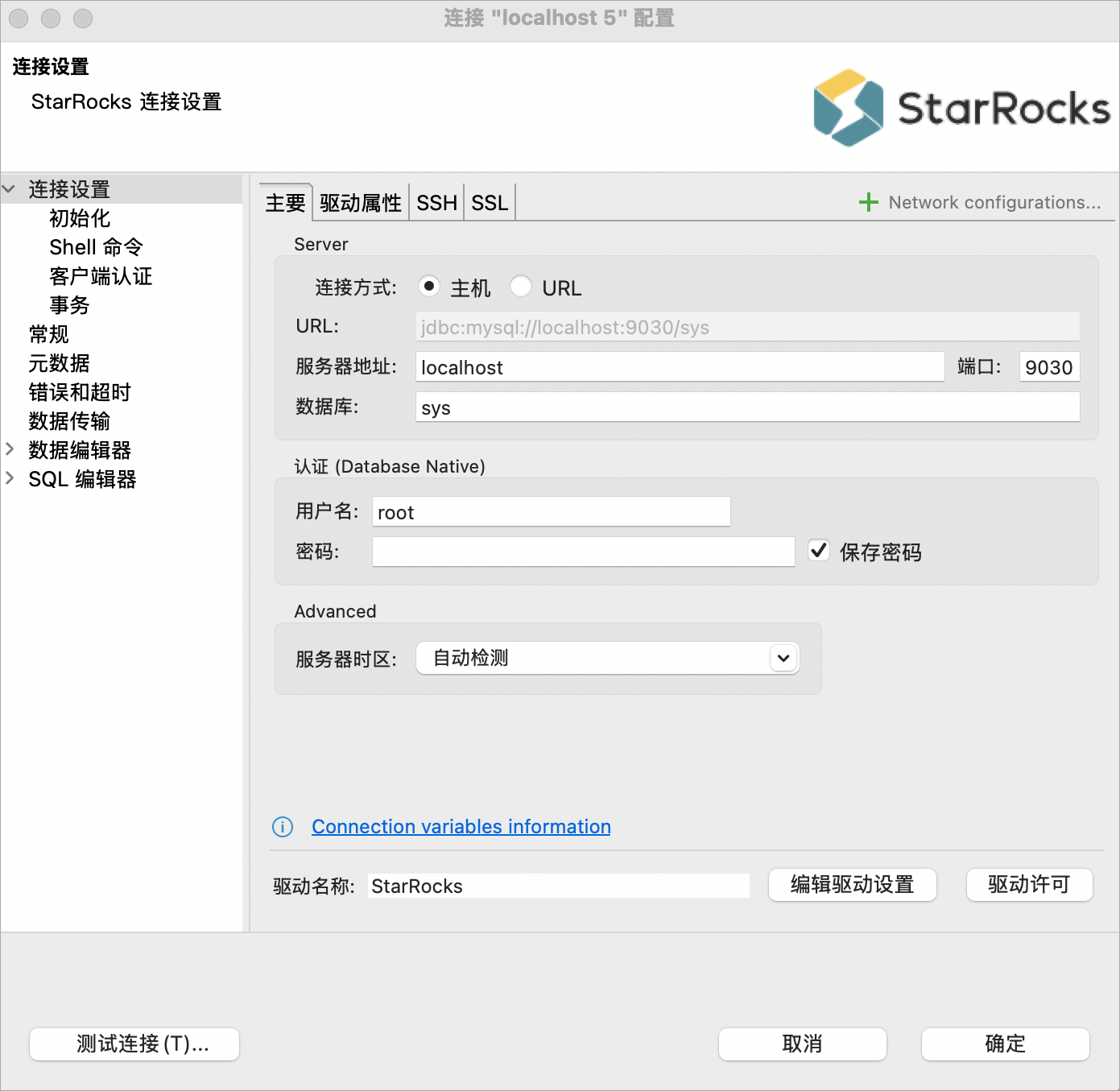This screenshot has width=1120, height=1091.
Task: Select the URL connection radio button
Action: (521, 286)
